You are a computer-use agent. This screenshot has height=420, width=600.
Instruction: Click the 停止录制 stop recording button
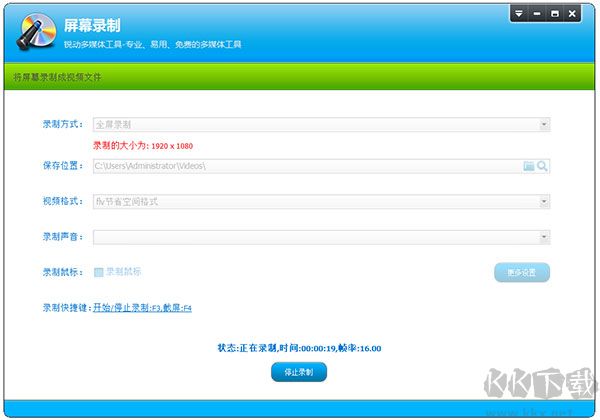pyautogui.click(x=298, y=372)
